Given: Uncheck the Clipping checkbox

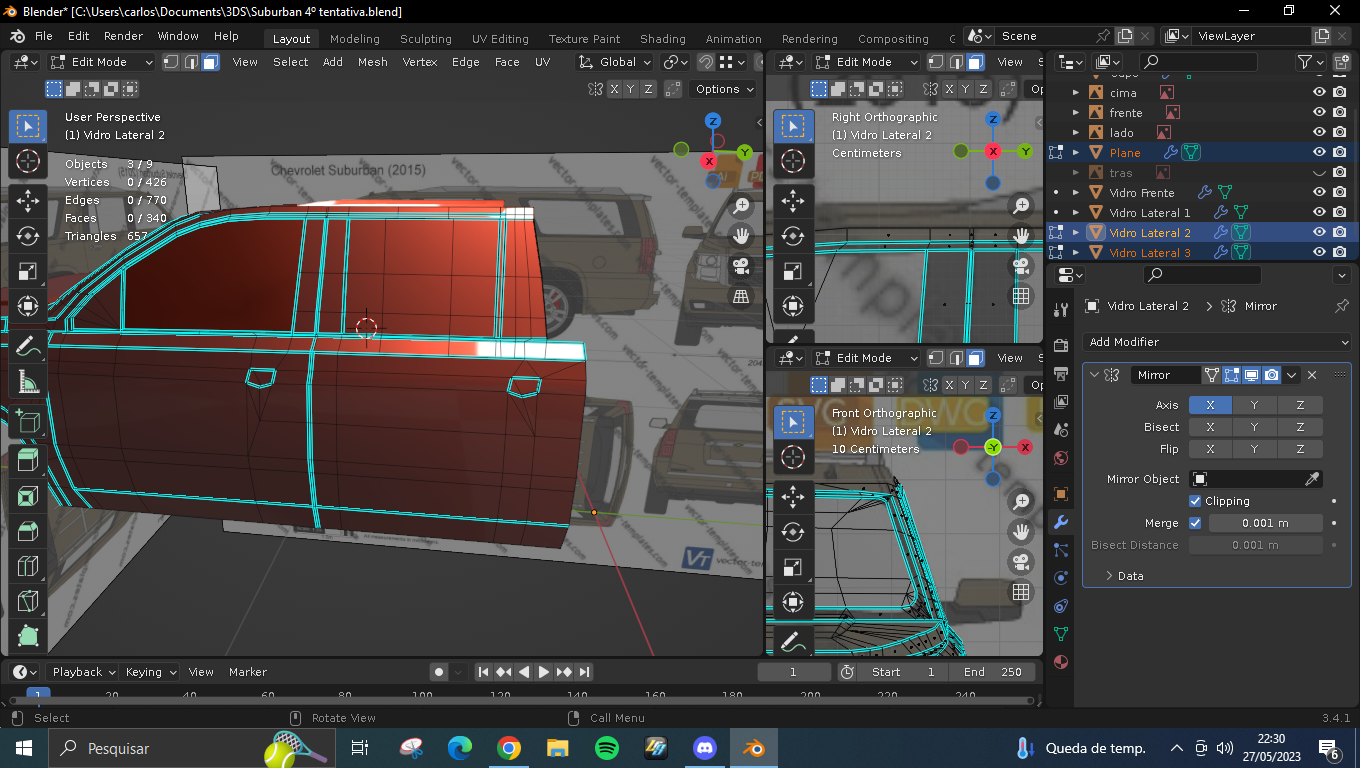Looking at the screenshot, I should point(1195,501).
